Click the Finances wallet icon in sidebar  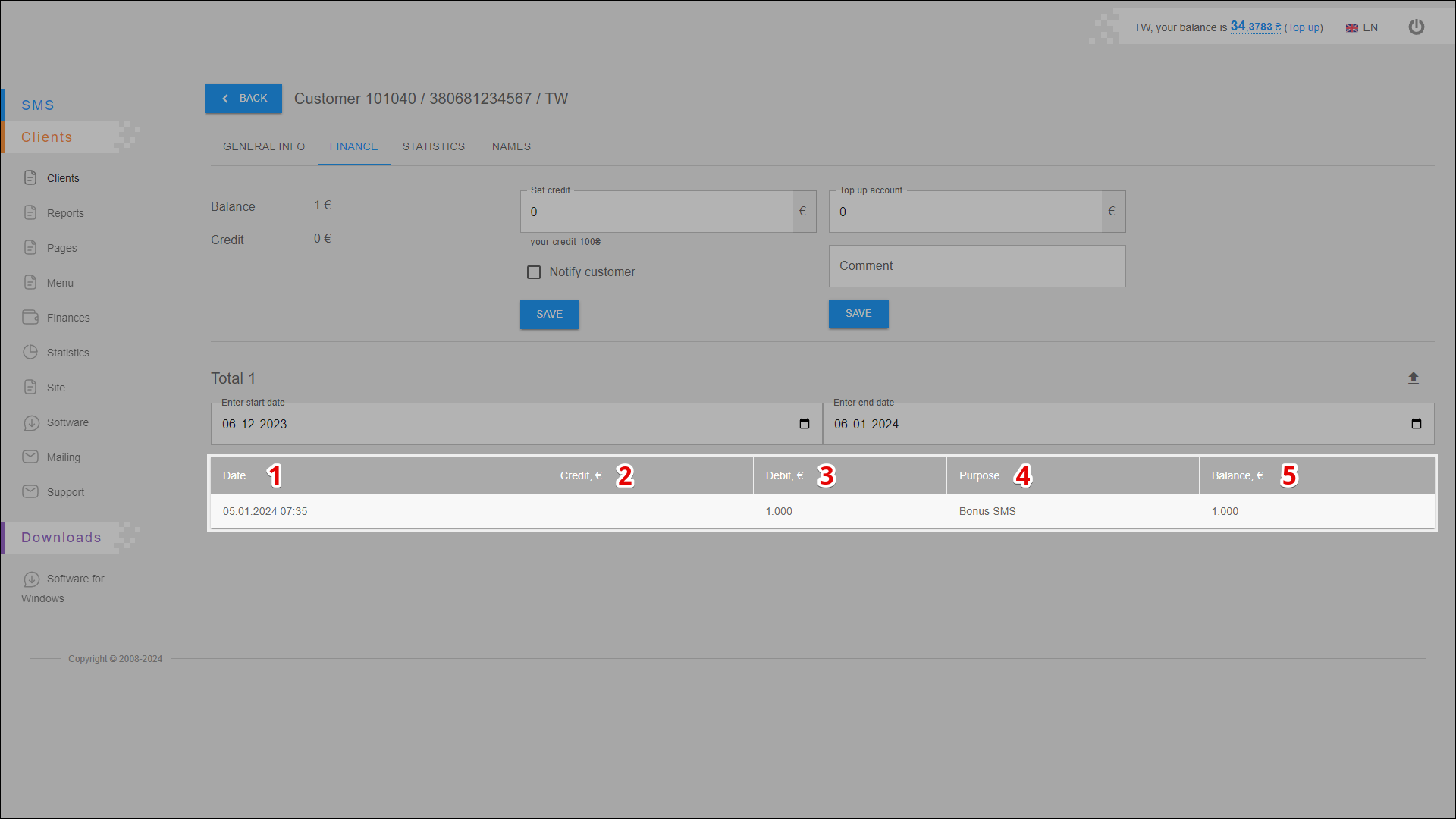(30, 318)
